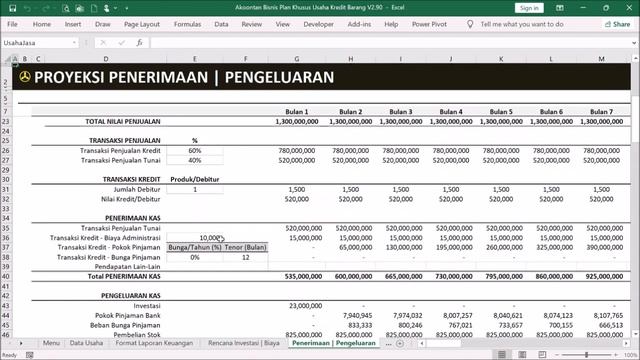The image size is (640, 360).
Task: Switch to the Power Pivot tab
Action: (x=429, y=24)
